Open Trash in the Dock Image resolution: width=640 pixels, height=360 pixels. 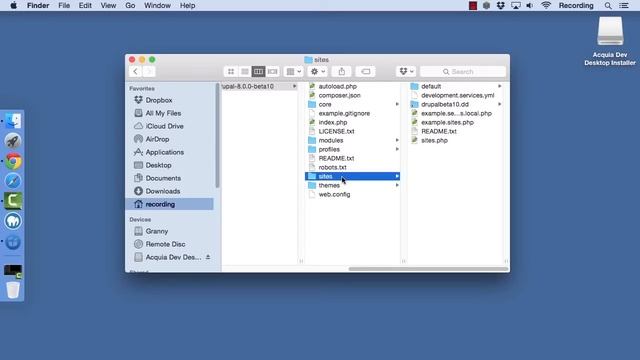(13, 290)
